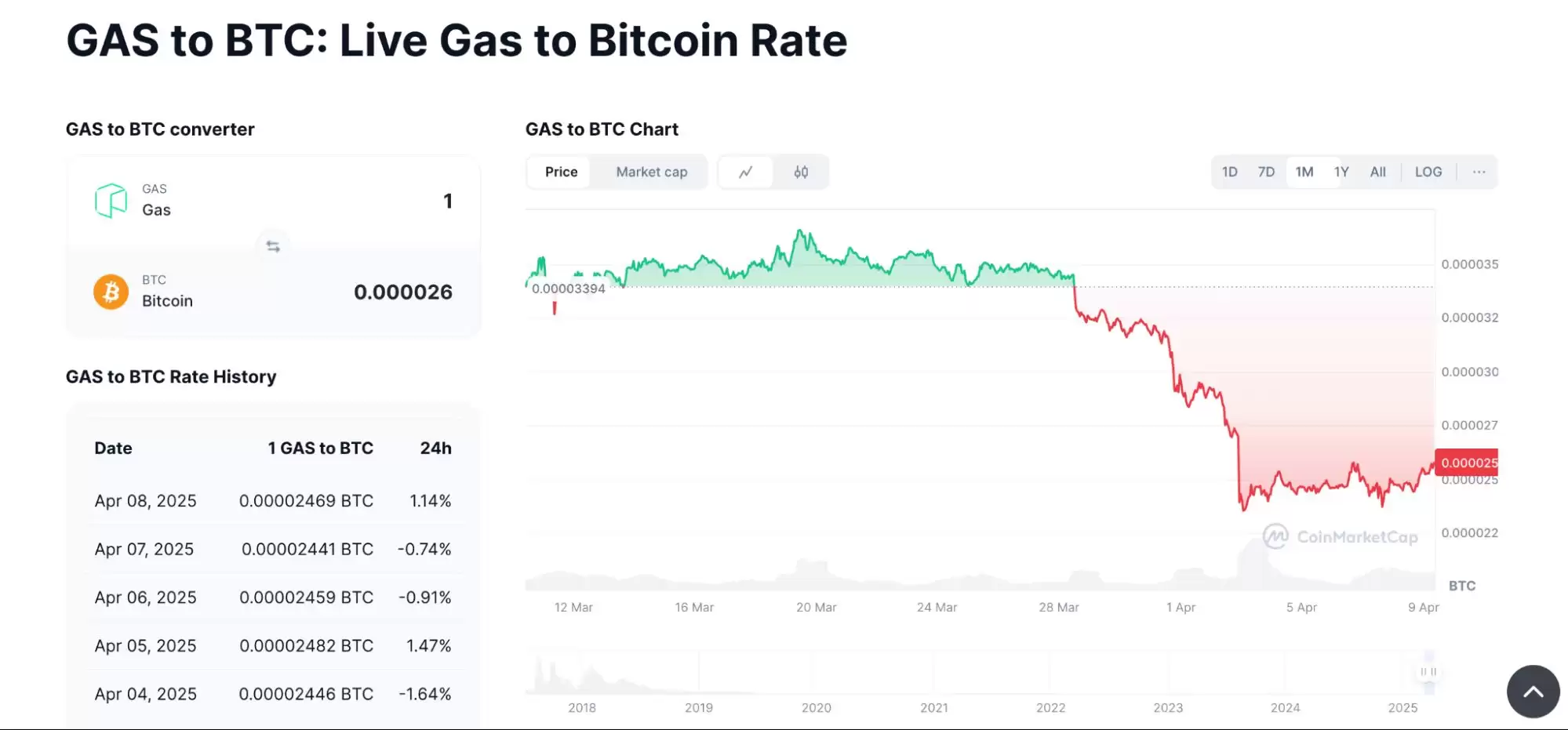Switch chart to candlestick view icon
The height and width of the screenshot is (730, 1568).
pos(801,172)
